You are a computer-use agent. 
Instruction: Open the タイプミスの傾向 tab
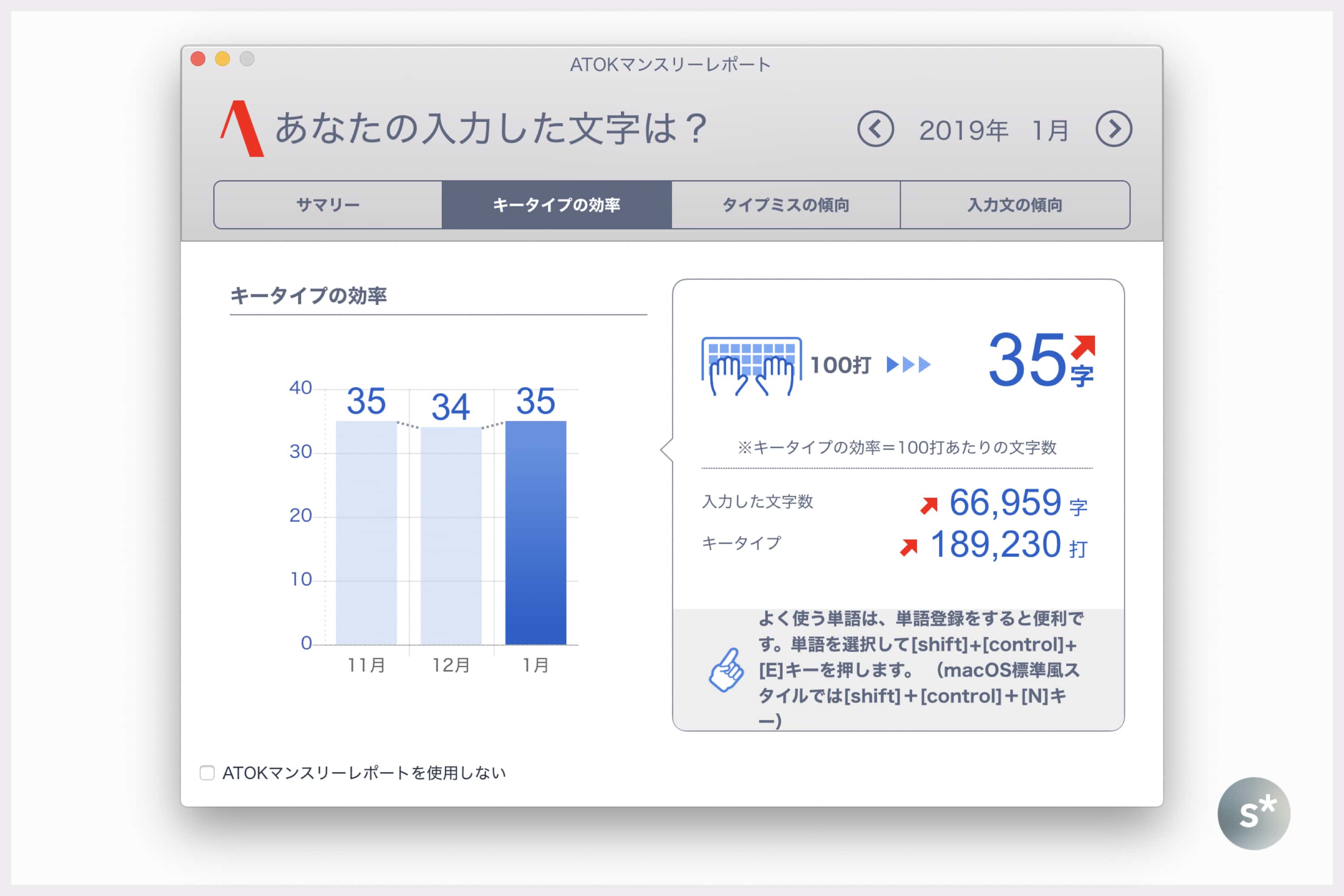tap(786, 205)
